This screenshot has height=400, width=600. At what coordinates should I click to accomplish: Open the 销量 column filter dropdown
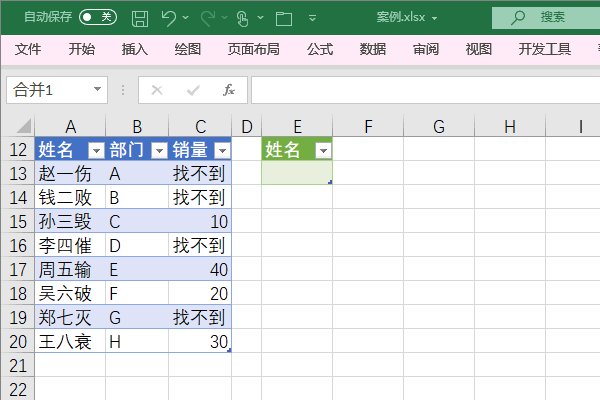pyautogui.click(x=222, y=150)
